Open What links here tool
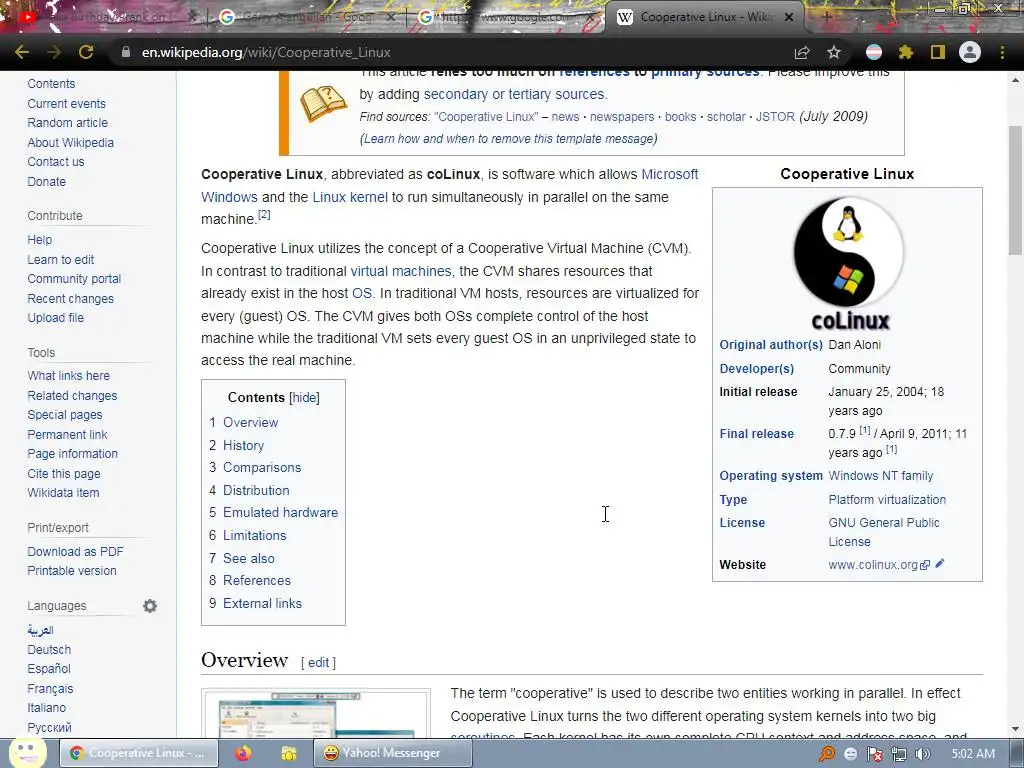 (x=69, y=376)
